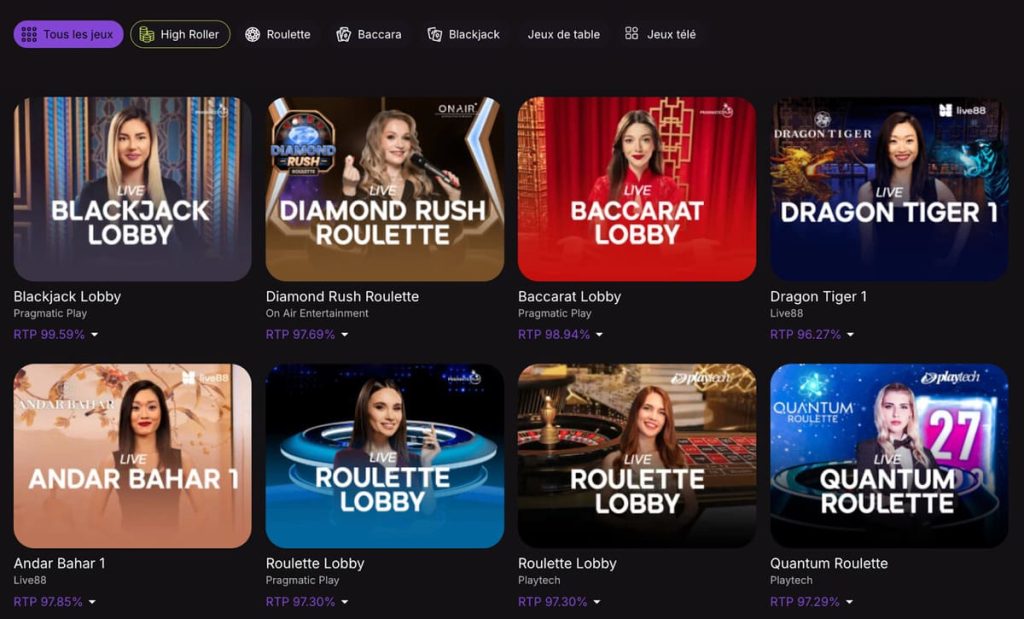The image size is (1024, 619).
Task: Switch to the Blackjack category tab
Action: coord(464,35)
